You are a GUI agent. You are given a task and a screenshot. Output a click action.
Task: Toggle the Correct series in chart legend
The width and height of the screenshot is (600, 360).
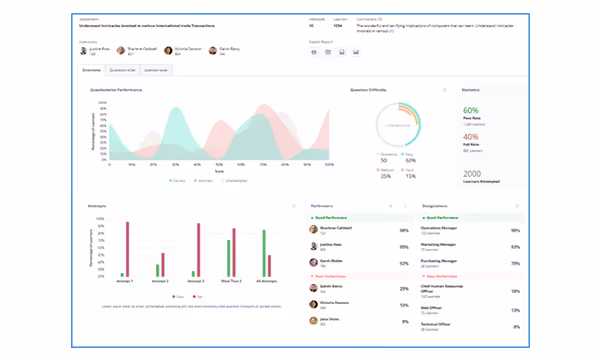click(177, 181)
